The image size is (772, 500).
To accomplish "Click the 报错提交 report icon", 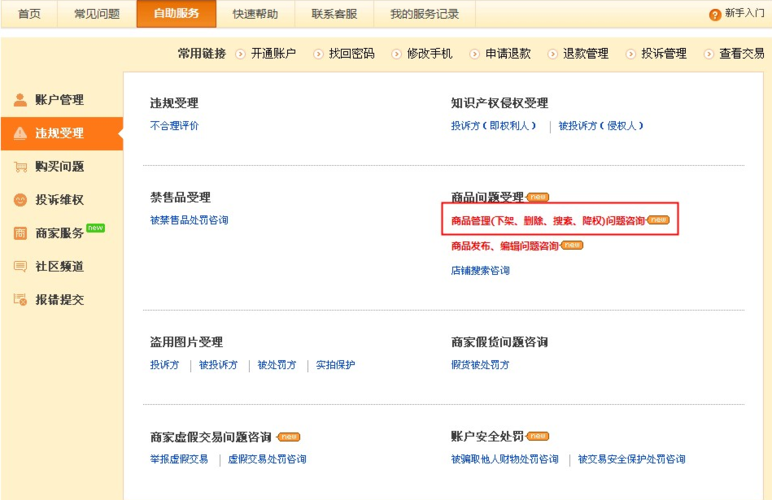I will (x=20, y=300).
